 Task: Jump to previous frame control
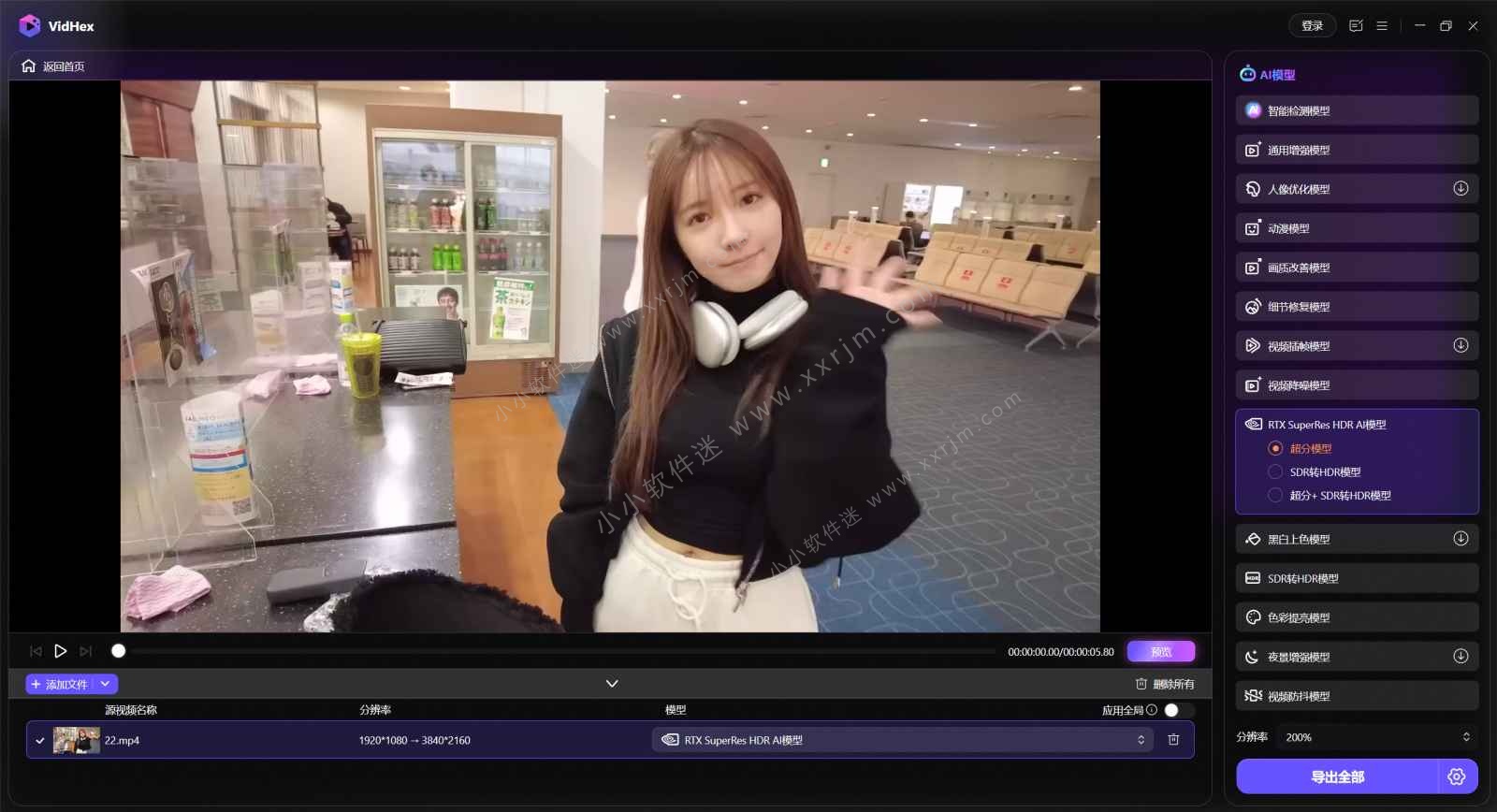pyautogui.click(x=36, y=651)
